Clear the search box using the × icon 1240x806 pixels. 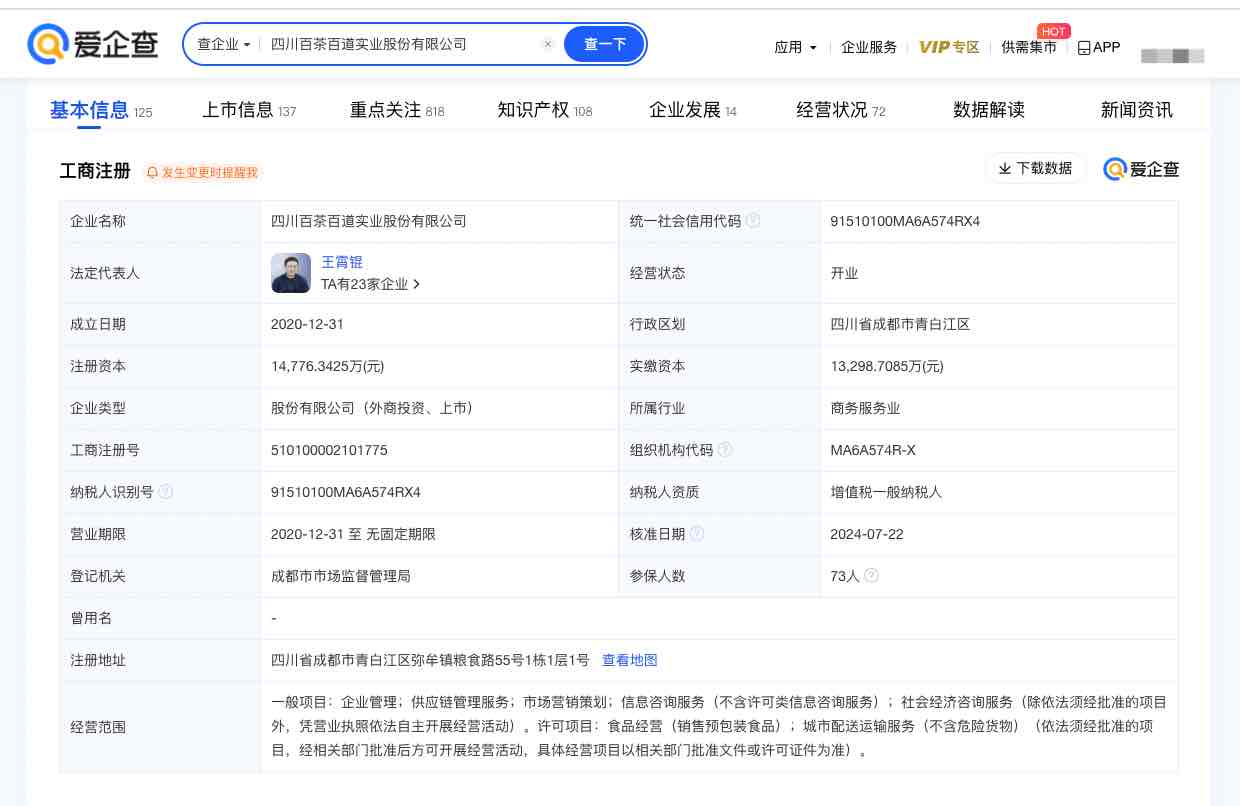(x=548, y=44)
